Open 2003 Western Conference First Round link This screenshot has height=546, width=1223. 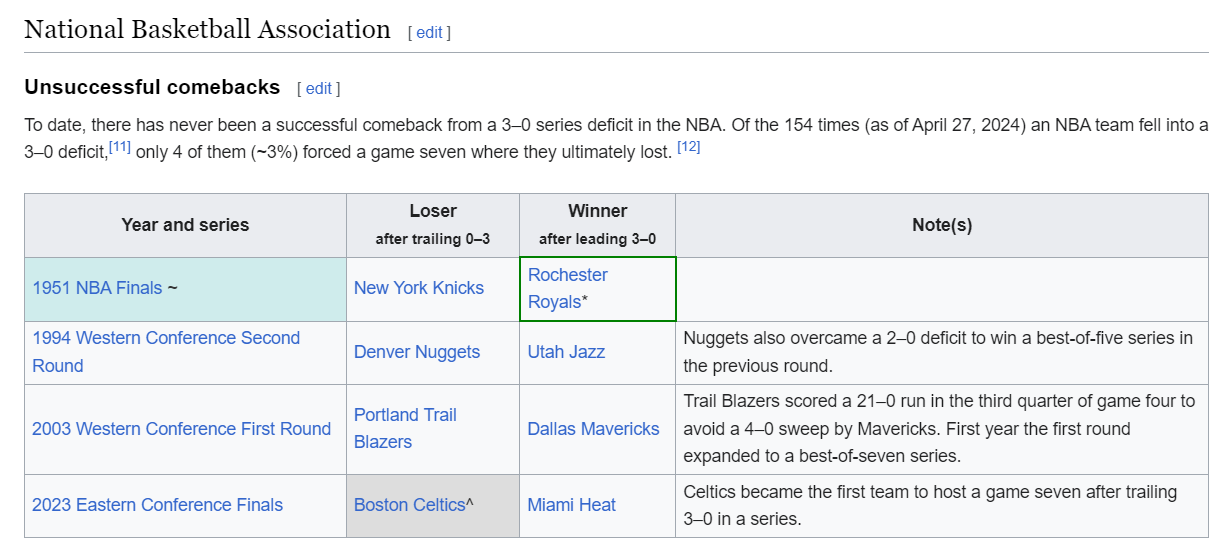(x=181, y=429)
